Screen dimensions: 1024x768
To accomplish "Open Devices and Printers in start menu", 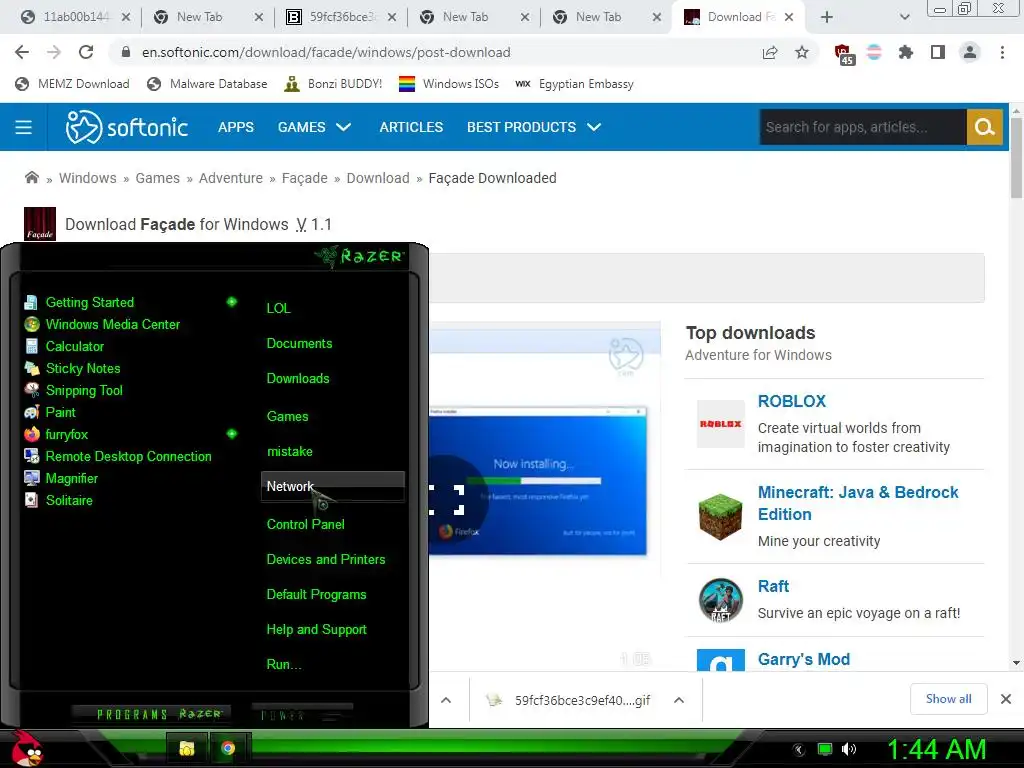I will click(326, 560).
